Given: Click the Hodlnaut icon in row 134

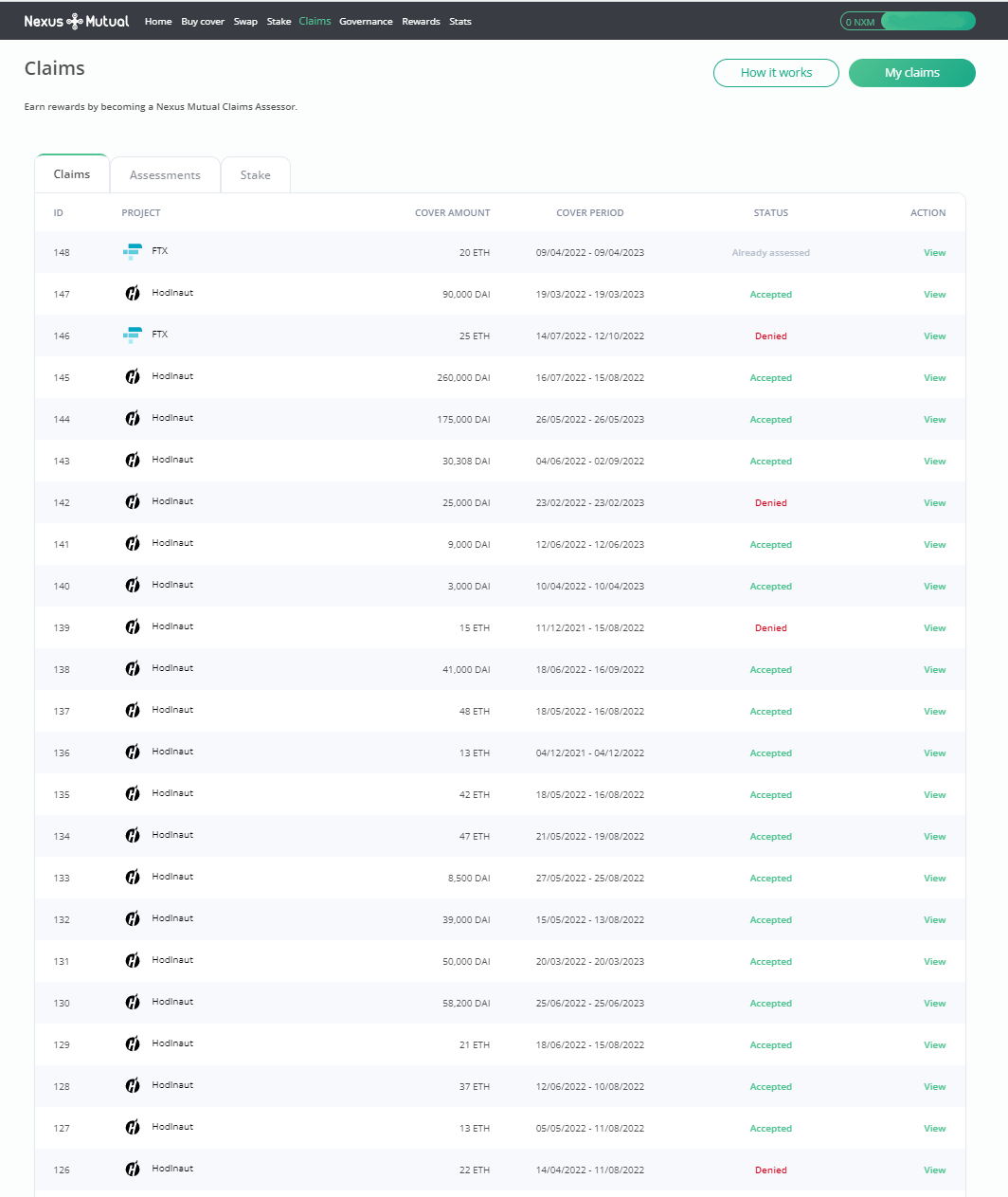Looking at the screenshot, I should pyautogui.click(x=133, y=836).
